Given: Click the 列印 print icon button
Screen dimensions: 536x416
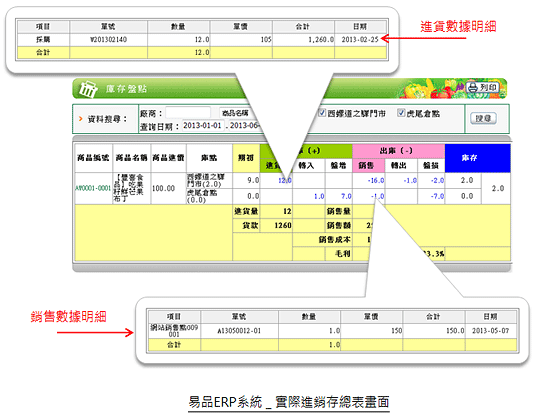Looking at the screenshot, I should coord(482,88).
